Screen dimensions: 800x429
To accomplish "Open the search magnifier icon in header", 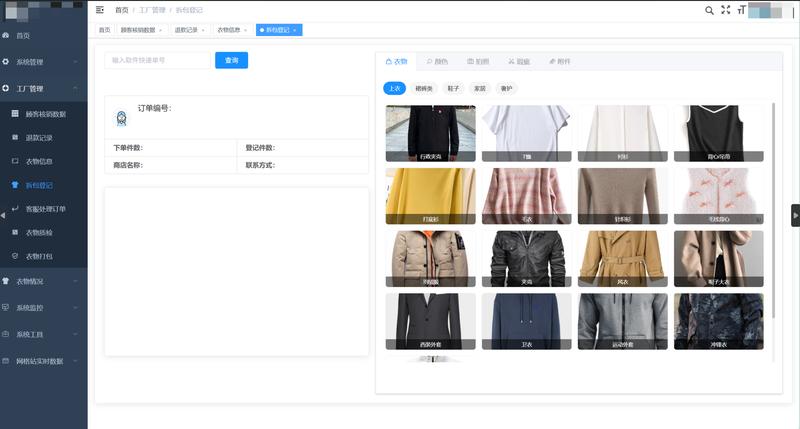I will pyautogui.click(x=709, y=10).
